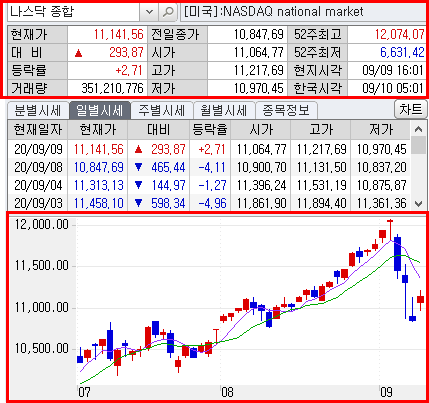Click the 나스닥 종합 index name field
Screen dimensions: 429x403
click(74, 12)
